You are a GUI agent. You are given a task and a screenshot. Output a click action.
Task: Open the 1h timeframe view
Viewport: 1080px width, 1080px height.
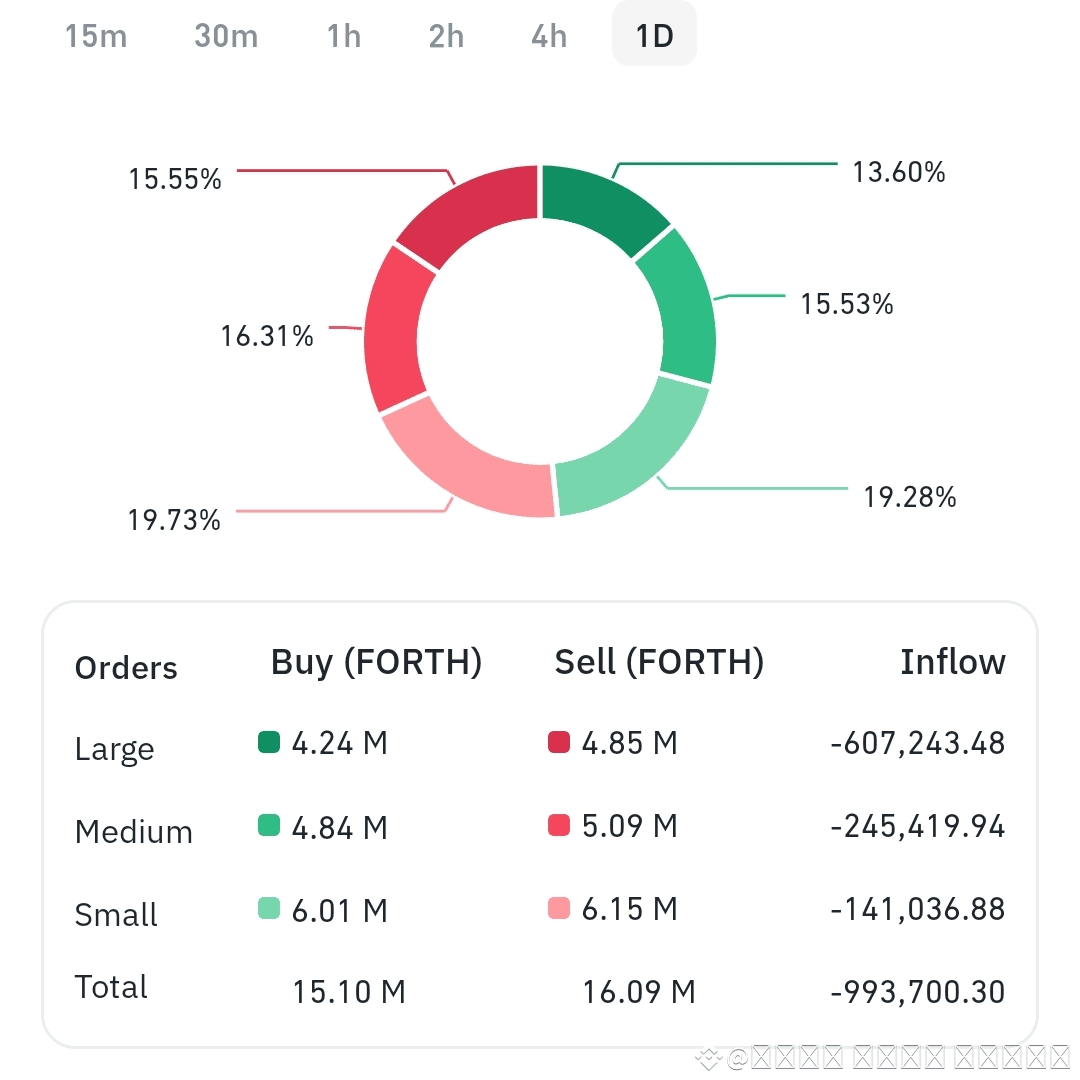pos(343,35)
